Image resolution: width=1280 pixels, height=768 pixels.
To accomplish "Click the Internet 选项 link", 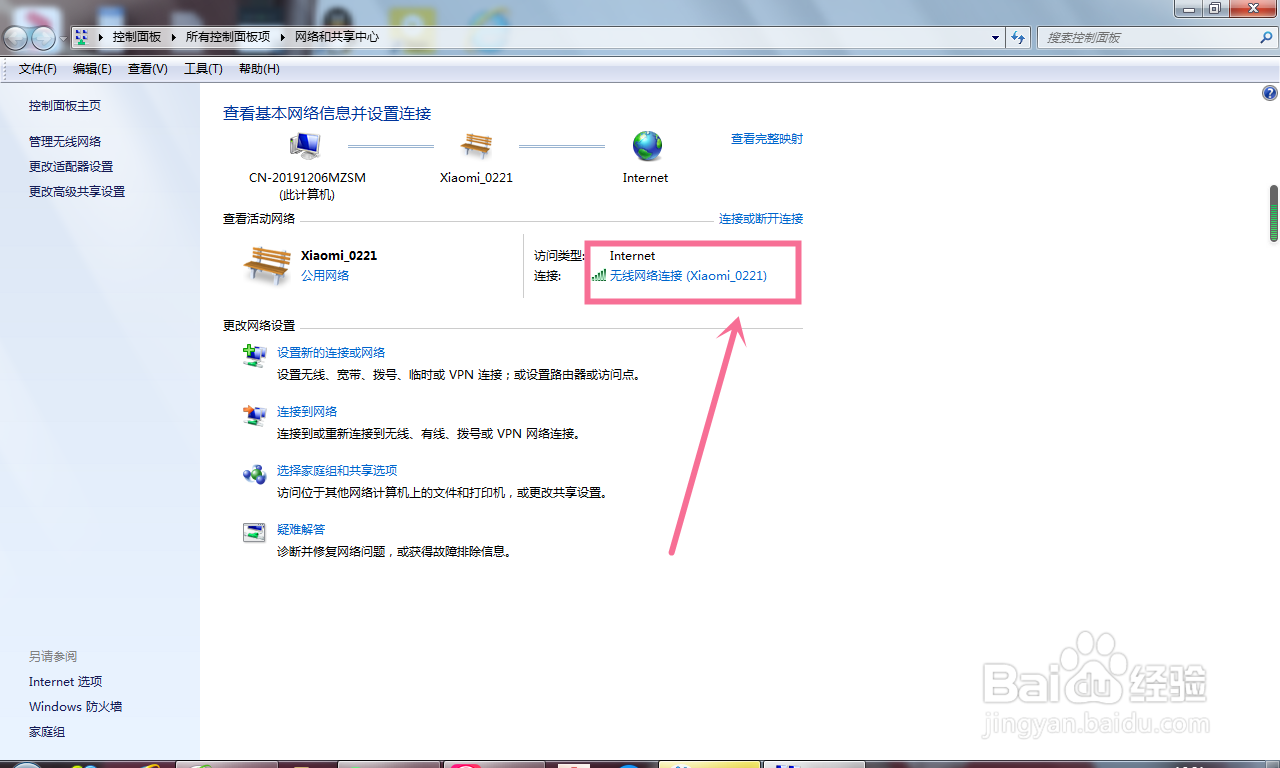I will point(66,682).
